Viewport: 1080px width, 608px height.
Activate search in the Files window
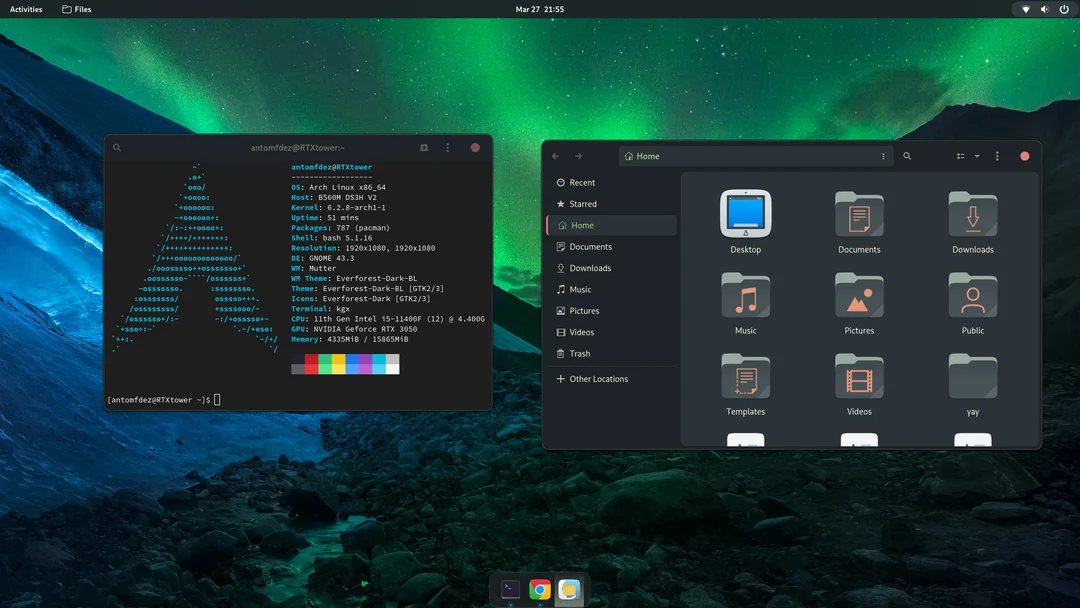point(906,156)
